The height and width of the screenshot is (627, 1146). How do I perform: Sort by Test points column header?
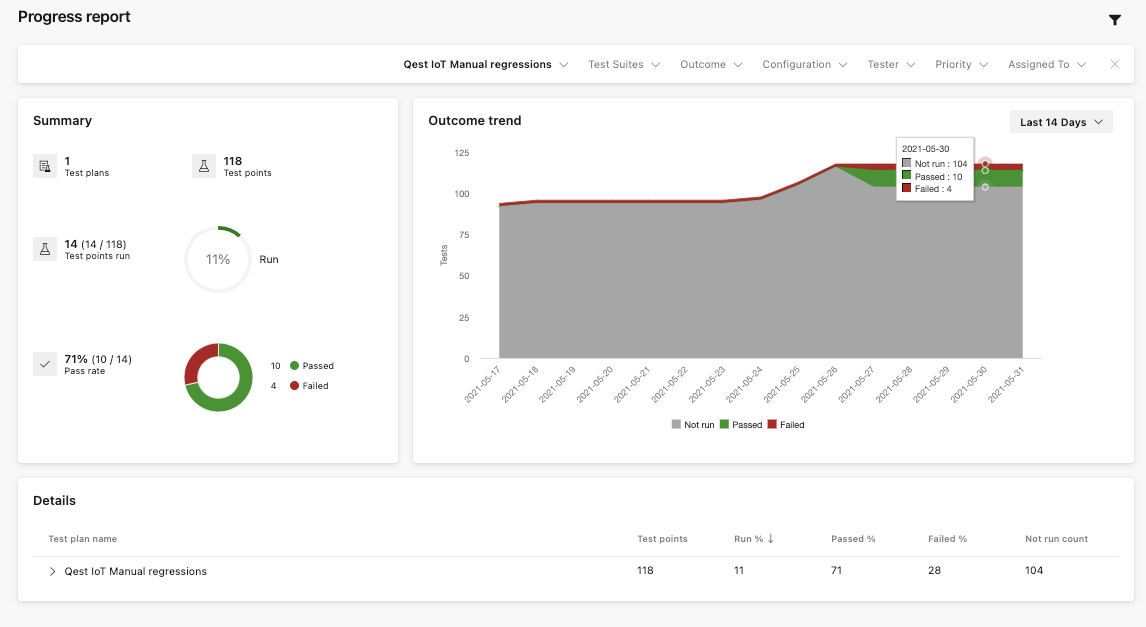point(662,539)
